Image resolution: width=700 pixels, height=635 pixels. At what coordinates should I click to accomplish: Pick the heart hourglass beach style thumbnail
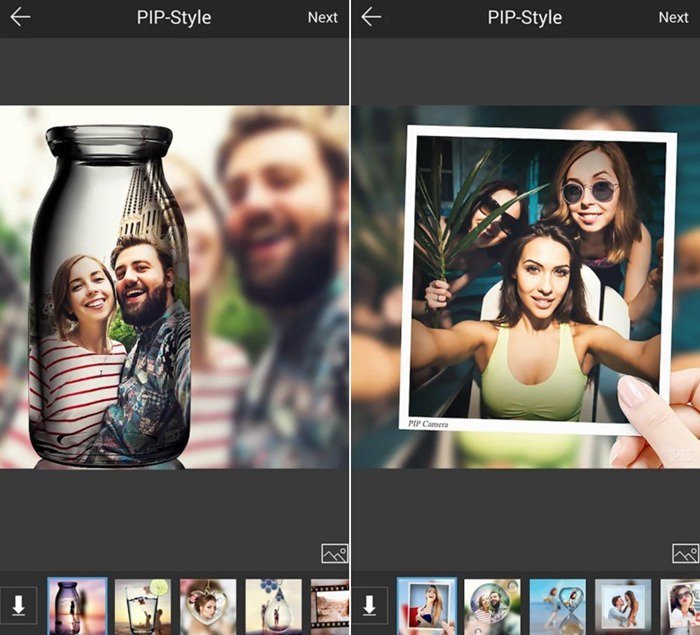[x=557, y=606]
